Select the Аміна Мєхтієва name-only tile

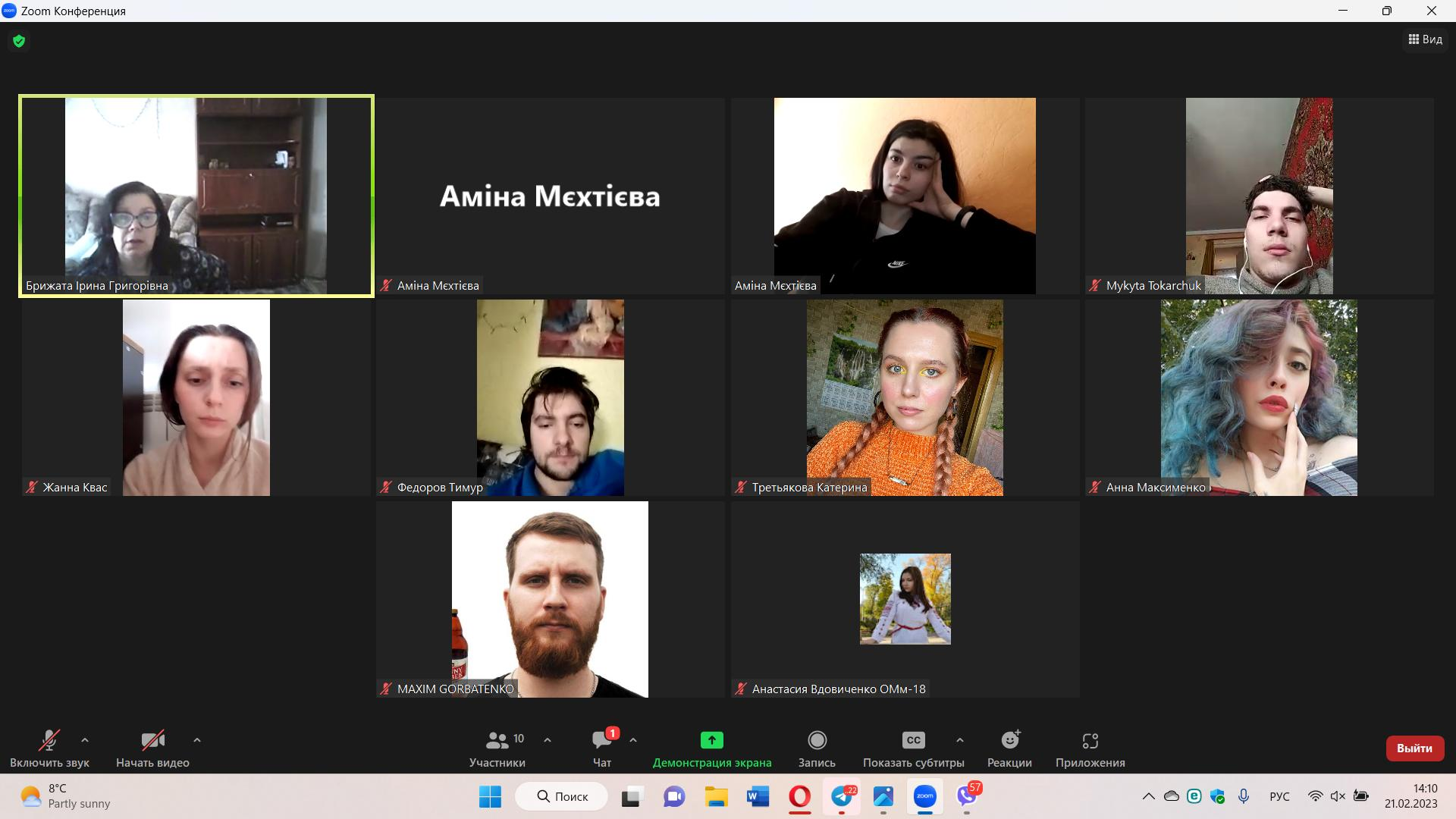(551, 196)
